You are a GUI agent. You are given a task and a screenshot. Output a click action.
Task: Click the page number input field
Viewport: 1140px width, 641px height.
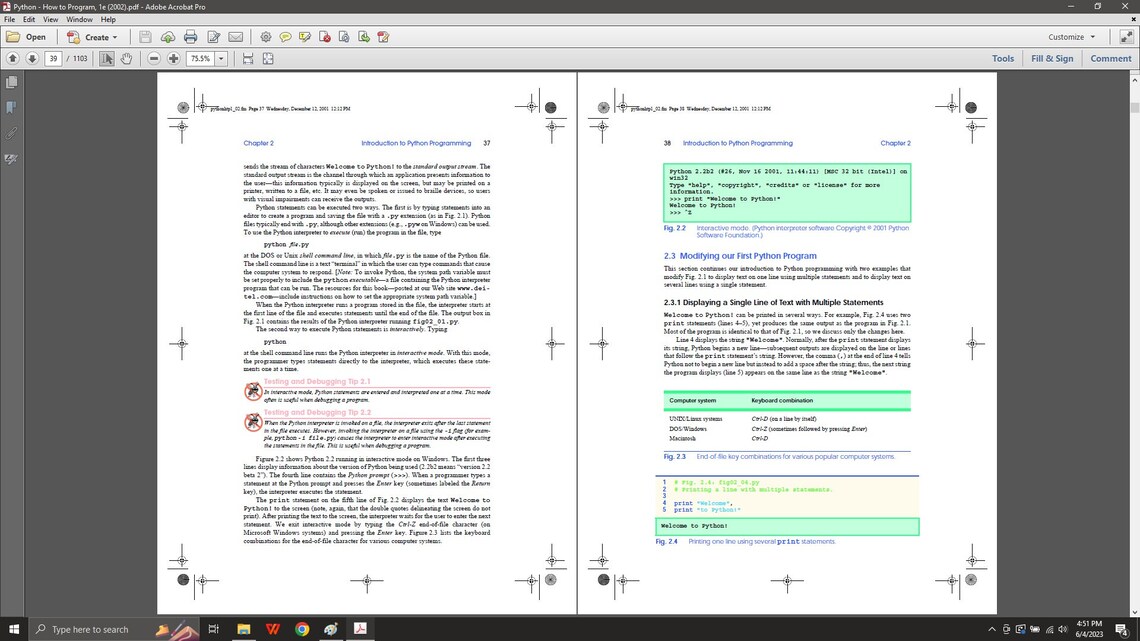click(x=53, y=59)
